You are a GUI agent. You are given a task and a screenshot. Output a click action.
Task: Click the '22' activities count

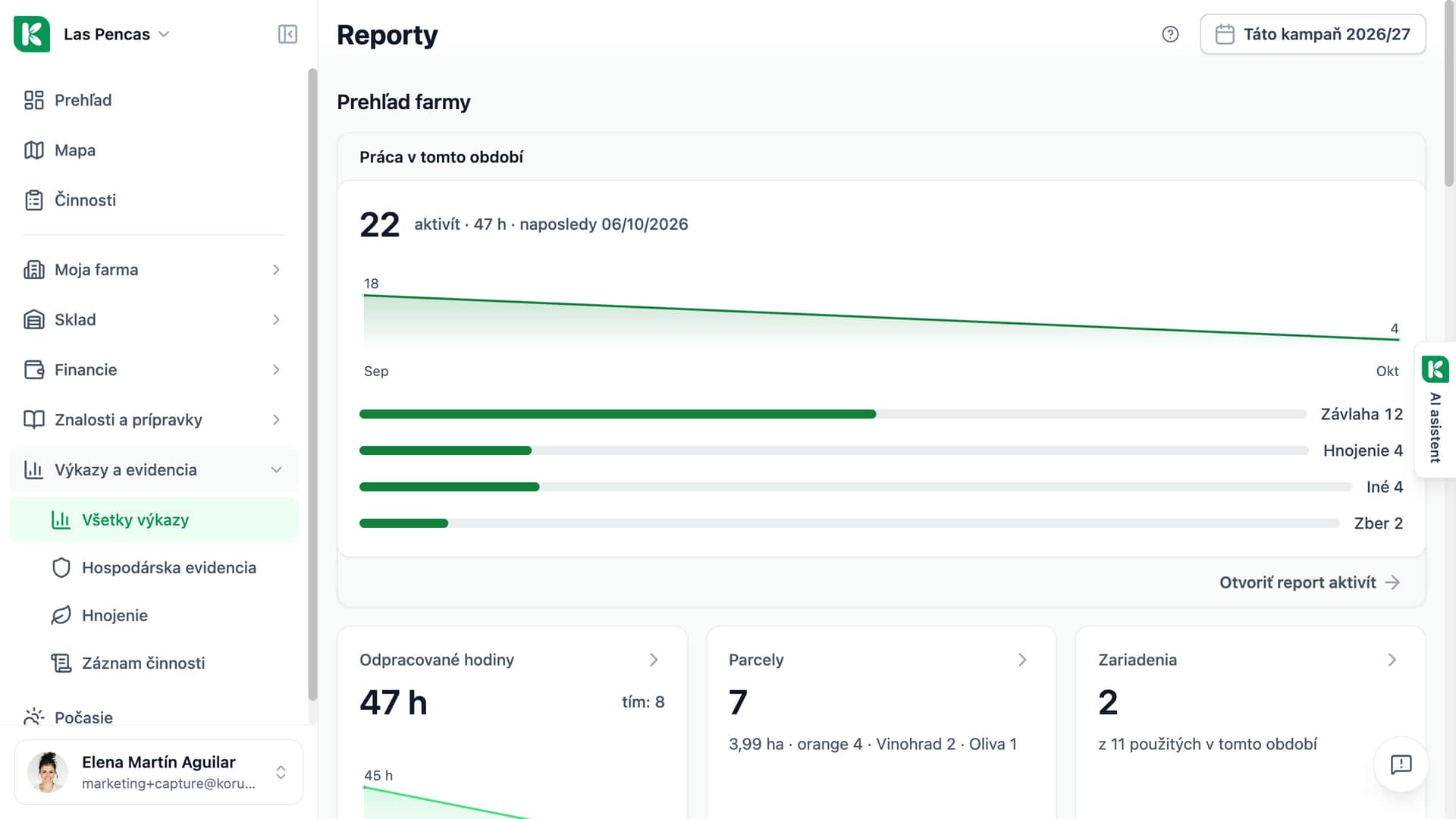379,224
